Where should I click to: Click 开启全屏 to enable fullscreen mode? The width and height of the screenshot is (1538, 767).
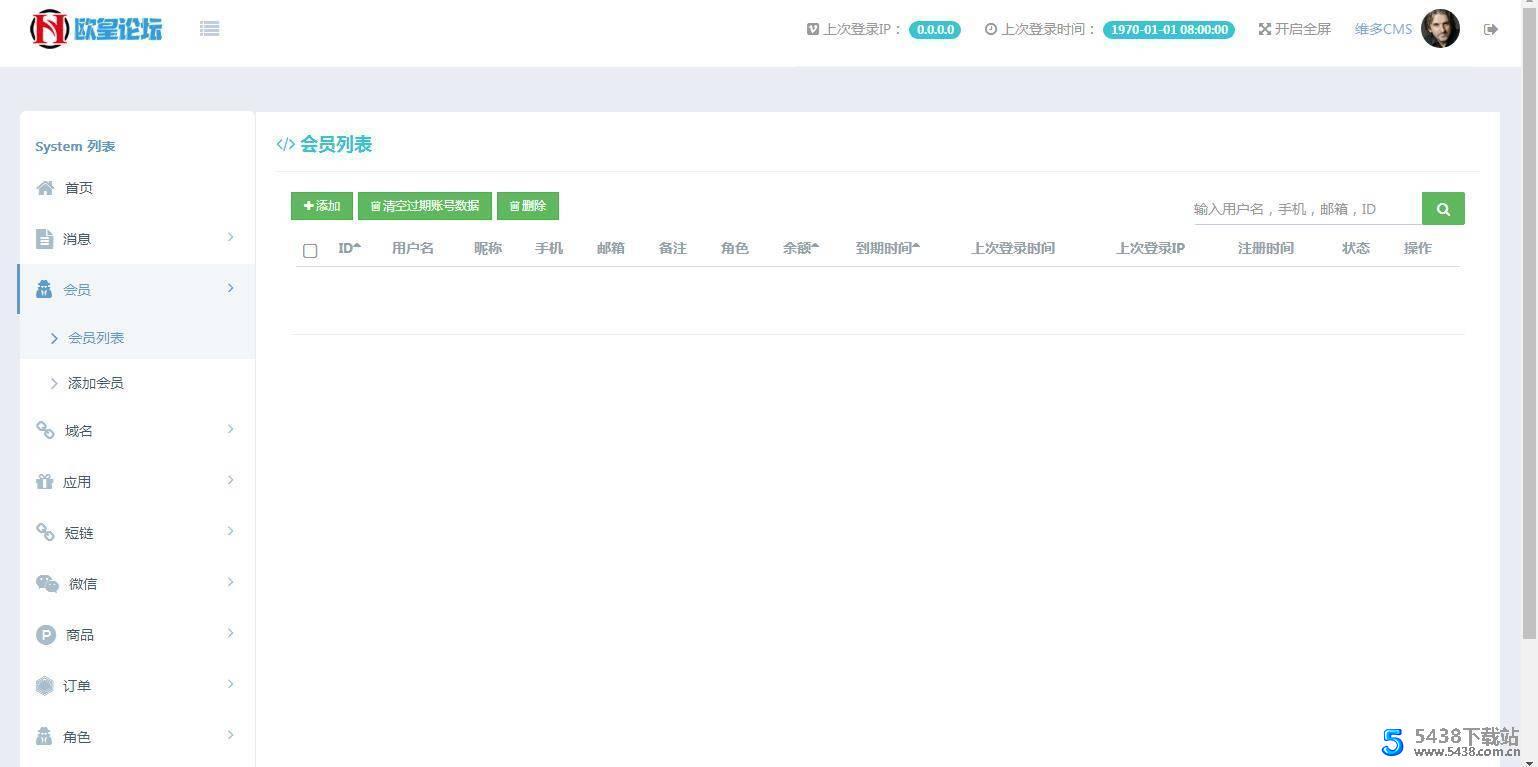point(1294,29)
